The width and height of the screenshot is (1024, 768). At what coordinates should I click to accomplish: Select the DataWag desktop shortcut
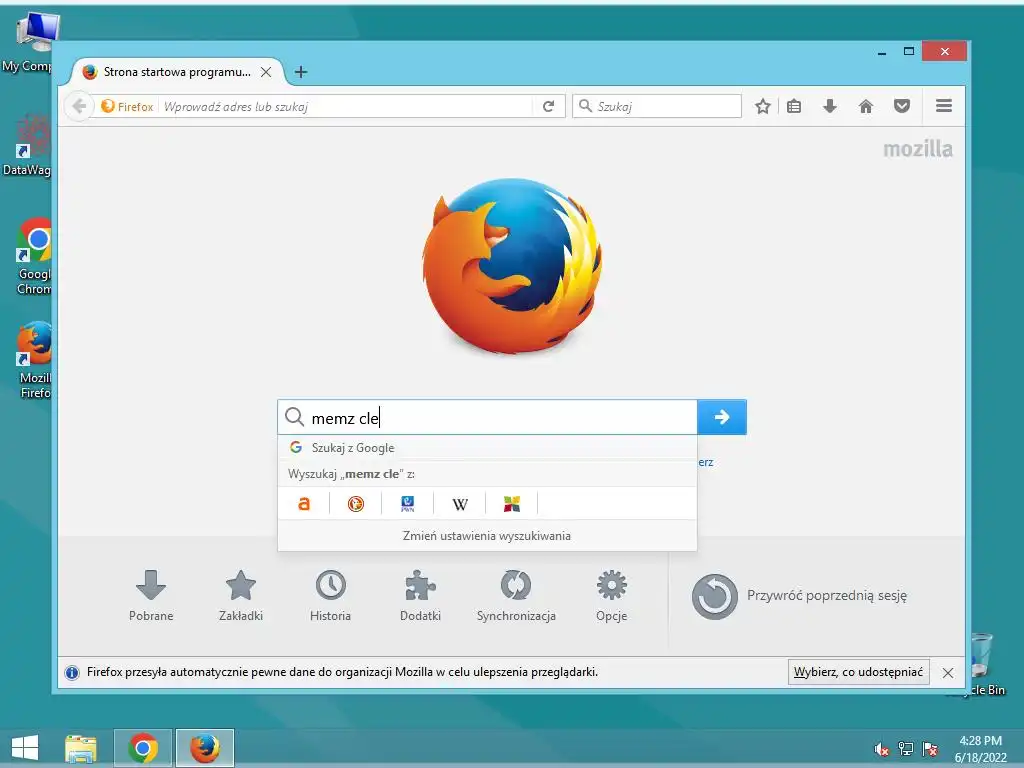[27, 145]
